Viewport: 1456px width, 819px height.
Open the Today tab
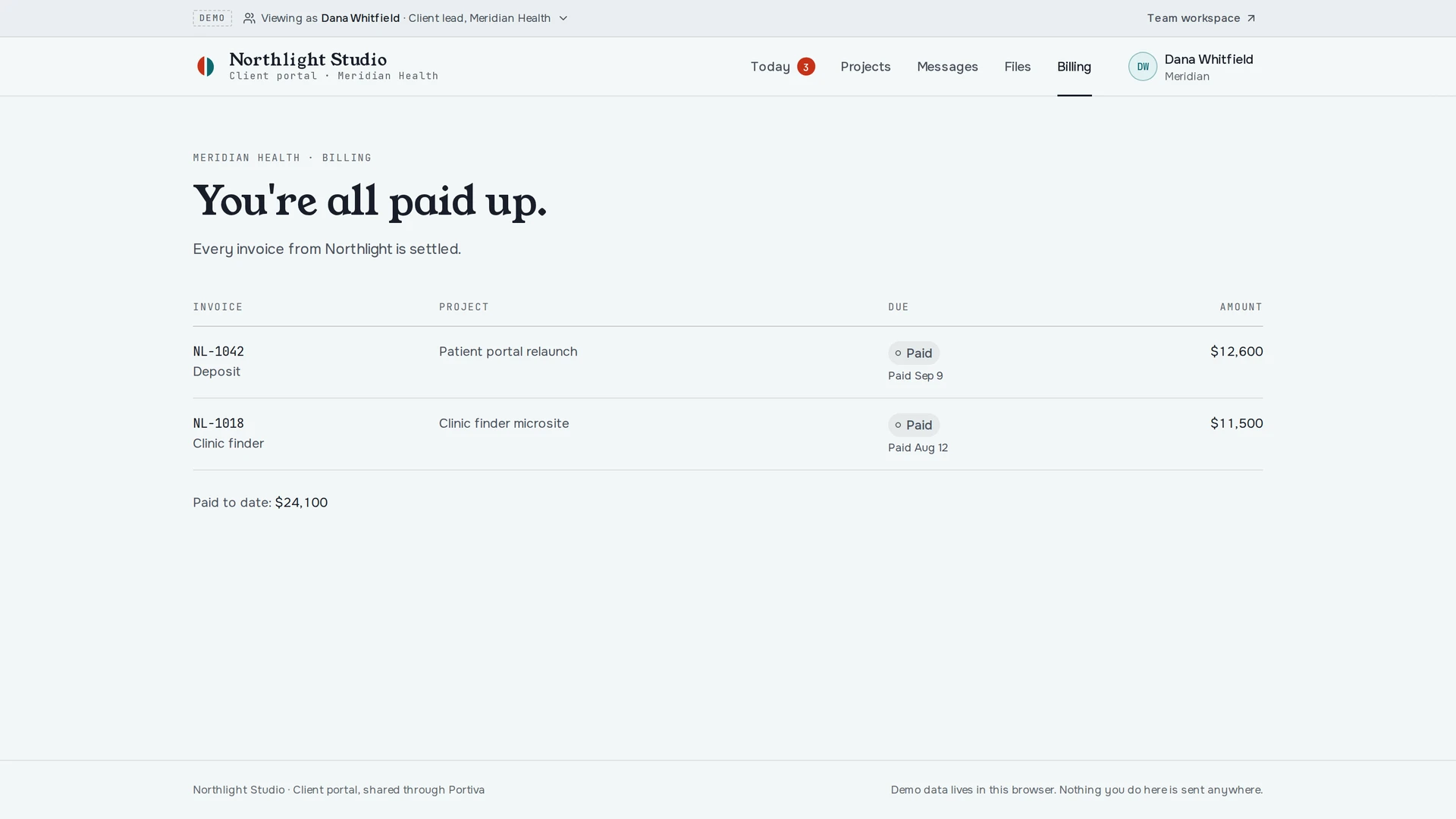pos(783,67)
